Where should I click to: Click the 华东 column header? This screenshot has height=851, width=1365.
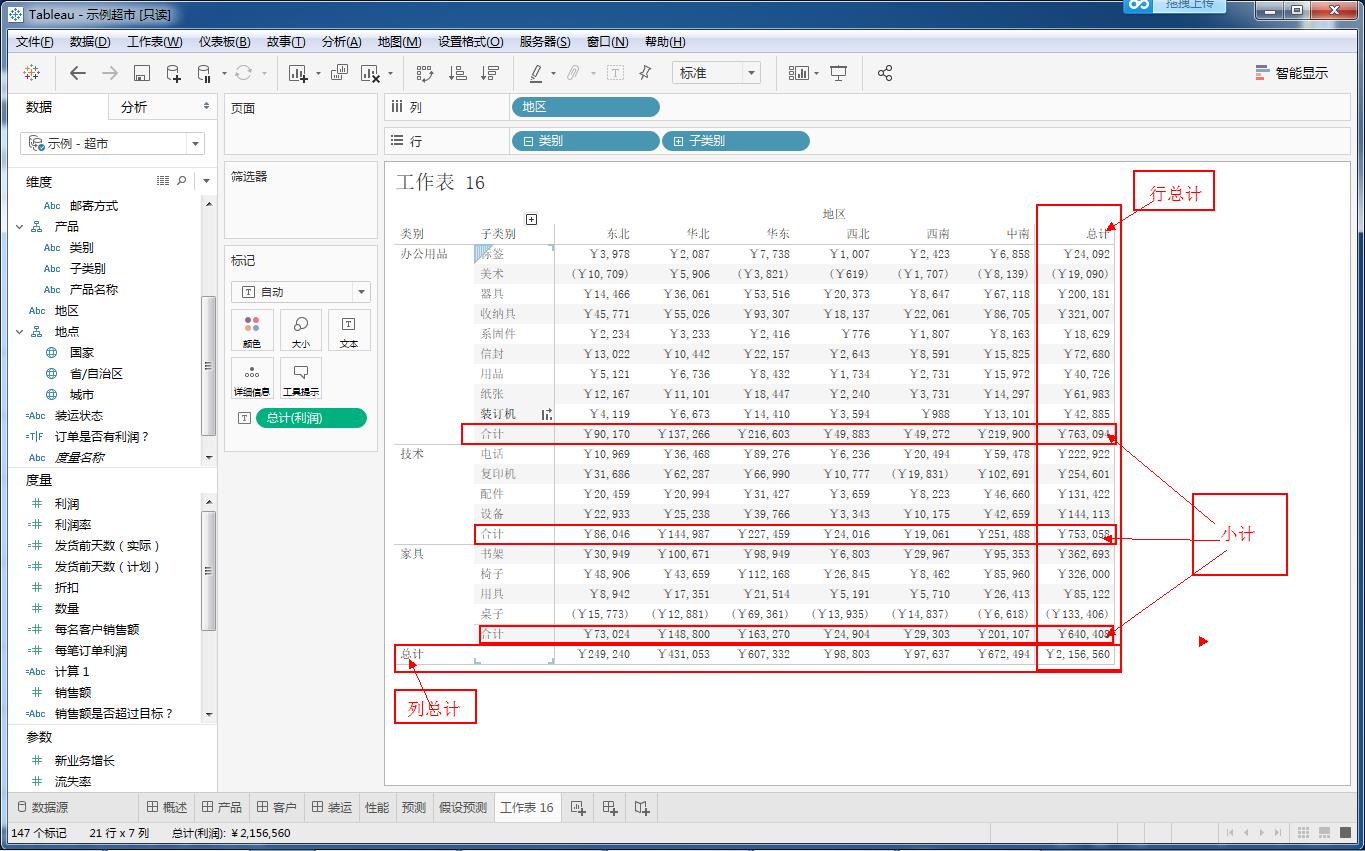coord(778,234)
